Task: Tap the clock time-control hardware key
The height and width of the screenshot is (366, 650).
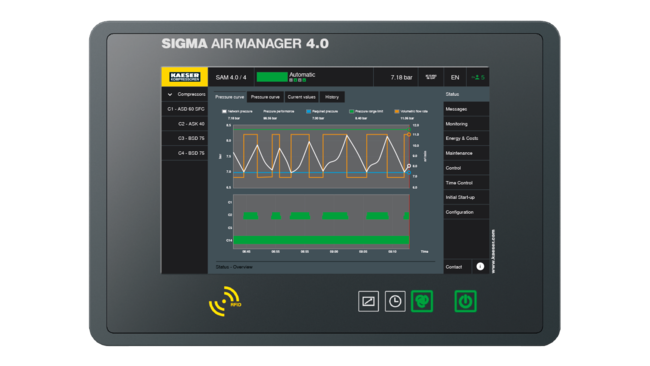Action: 395,301
